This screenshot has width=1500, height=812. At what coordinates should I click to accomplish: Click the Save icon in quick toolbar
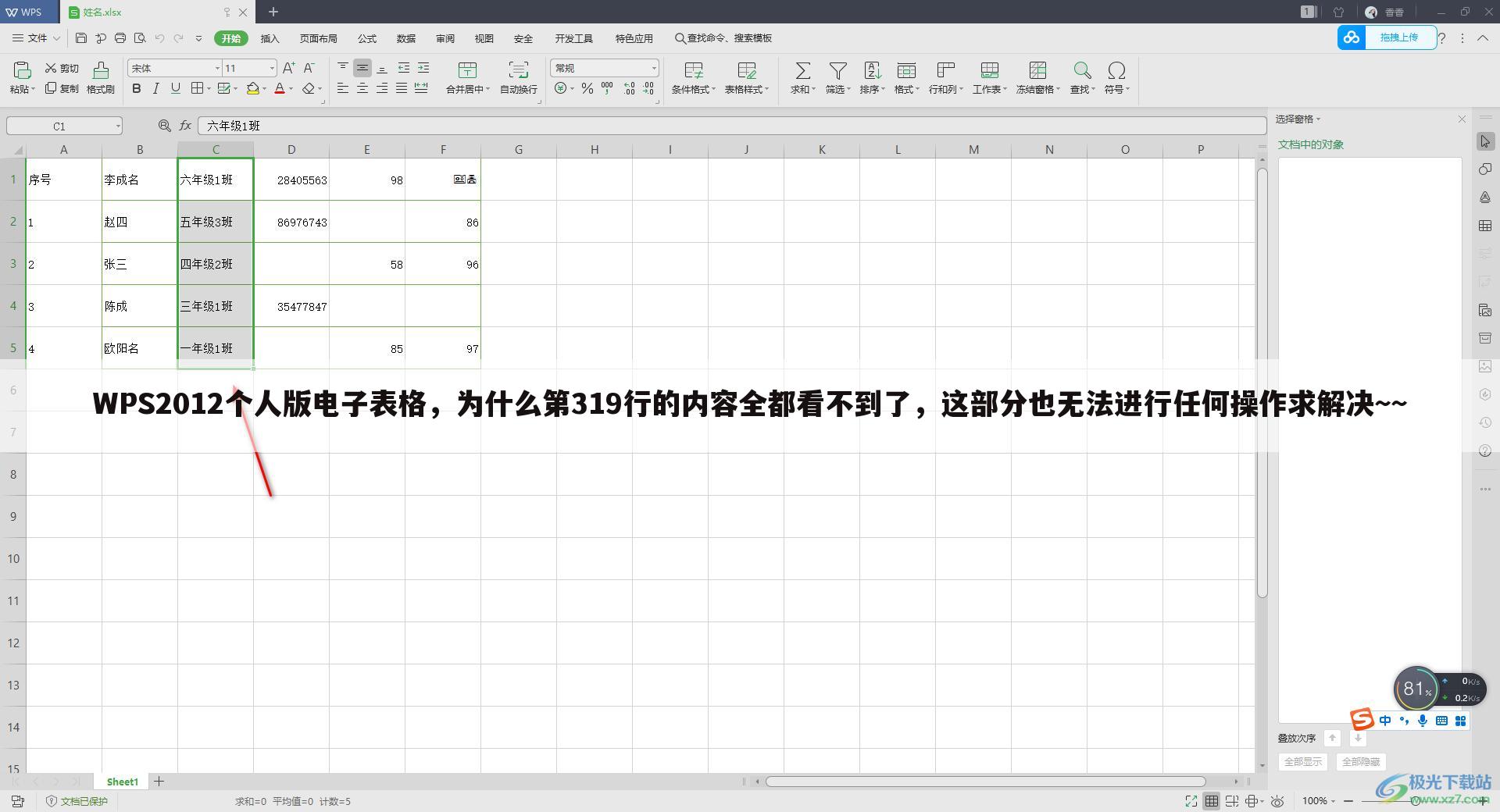click(81, 37)
